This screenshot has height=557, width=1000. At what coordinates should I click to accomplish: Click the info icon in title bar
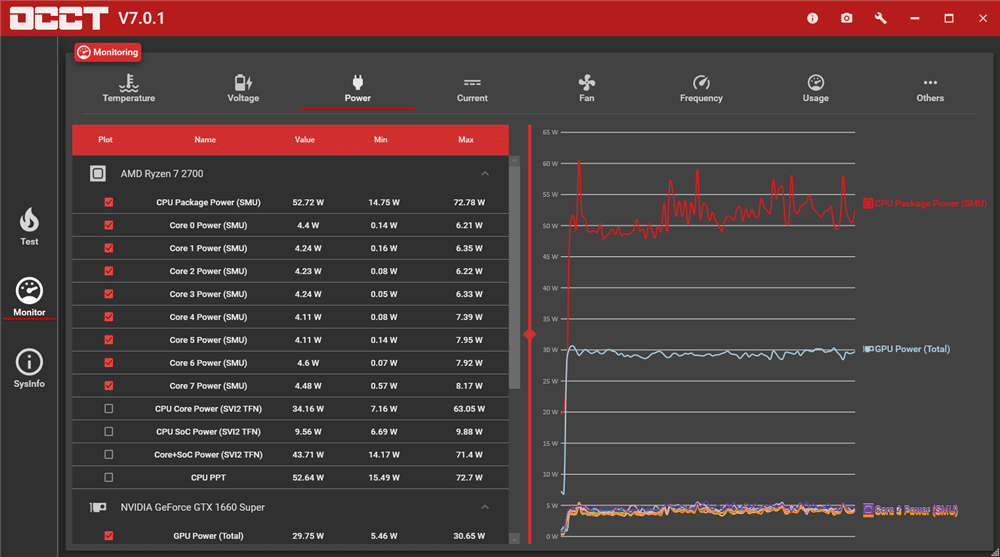pyautogui.click(x=812, y=19)
